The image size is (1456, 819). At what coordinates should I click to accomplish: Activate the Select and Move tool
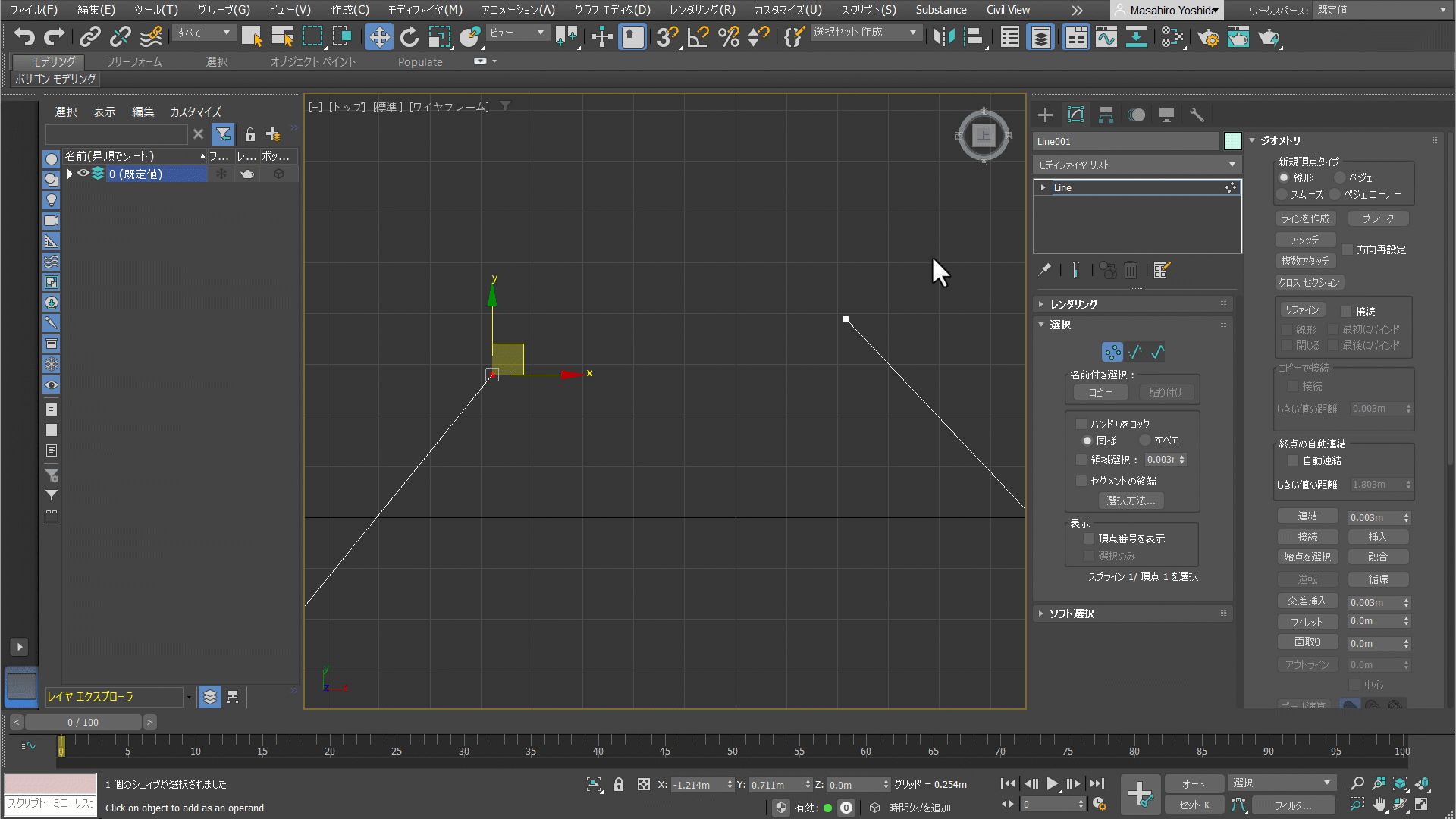pyautogui.click(x=378, y=36)
